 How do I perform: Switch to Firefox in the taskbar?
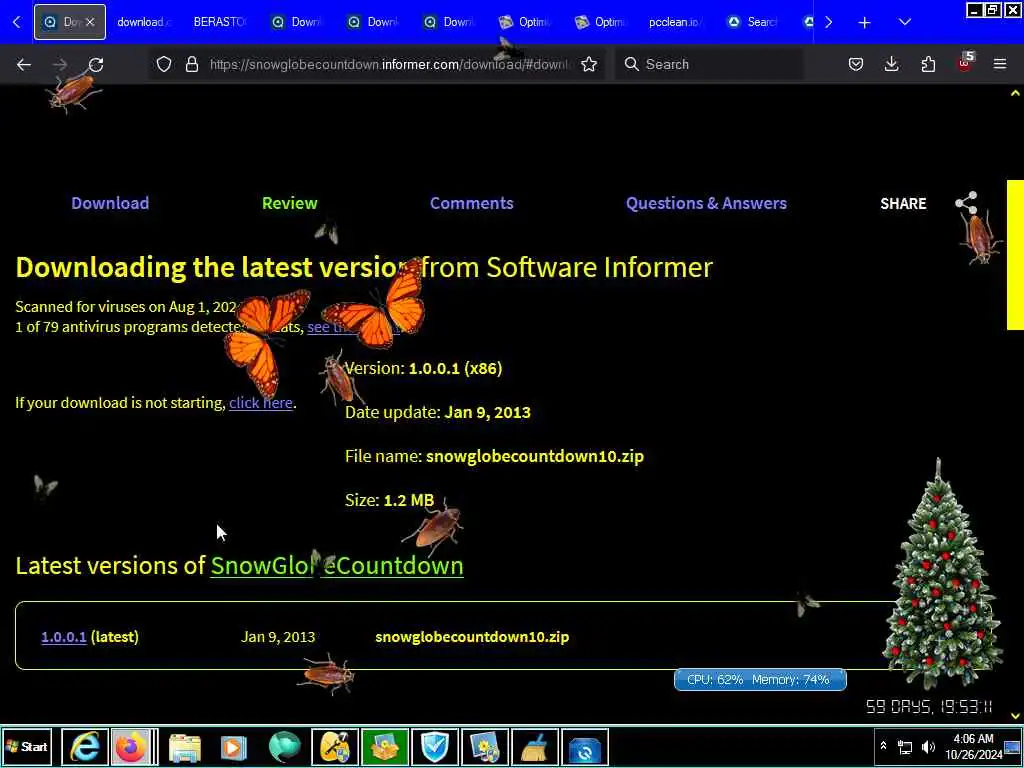coord(133,747)
